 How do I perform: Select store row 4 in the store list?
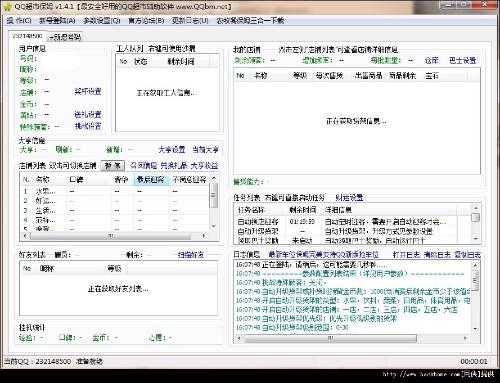tap(114, 220)
